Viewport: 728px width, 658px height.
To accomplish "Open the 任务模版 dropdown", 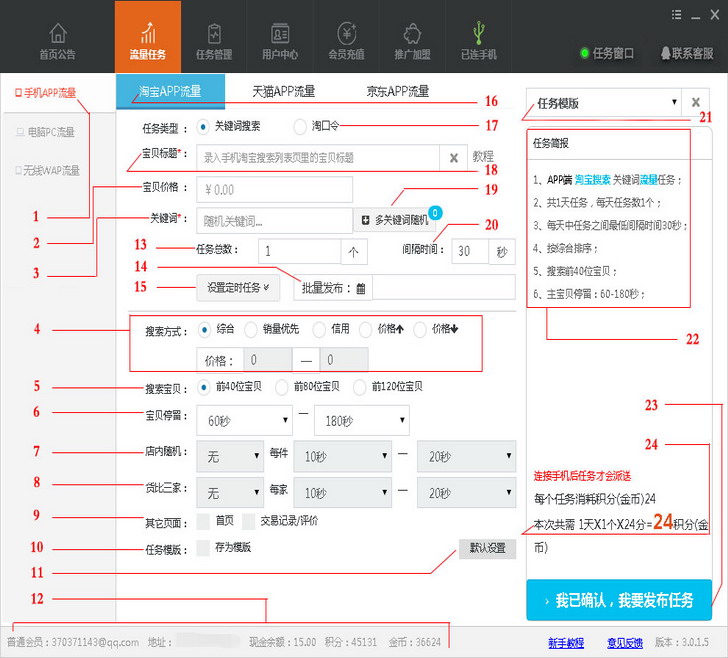I will (x=604, y=103).
